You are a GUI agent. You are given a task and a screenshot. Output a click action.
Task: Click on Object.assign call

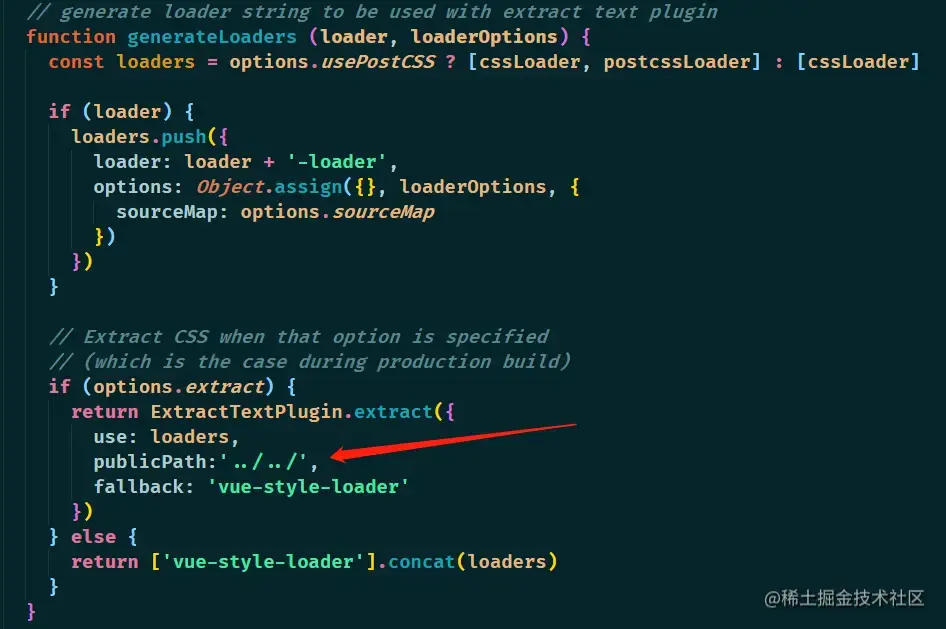point(269,187)
